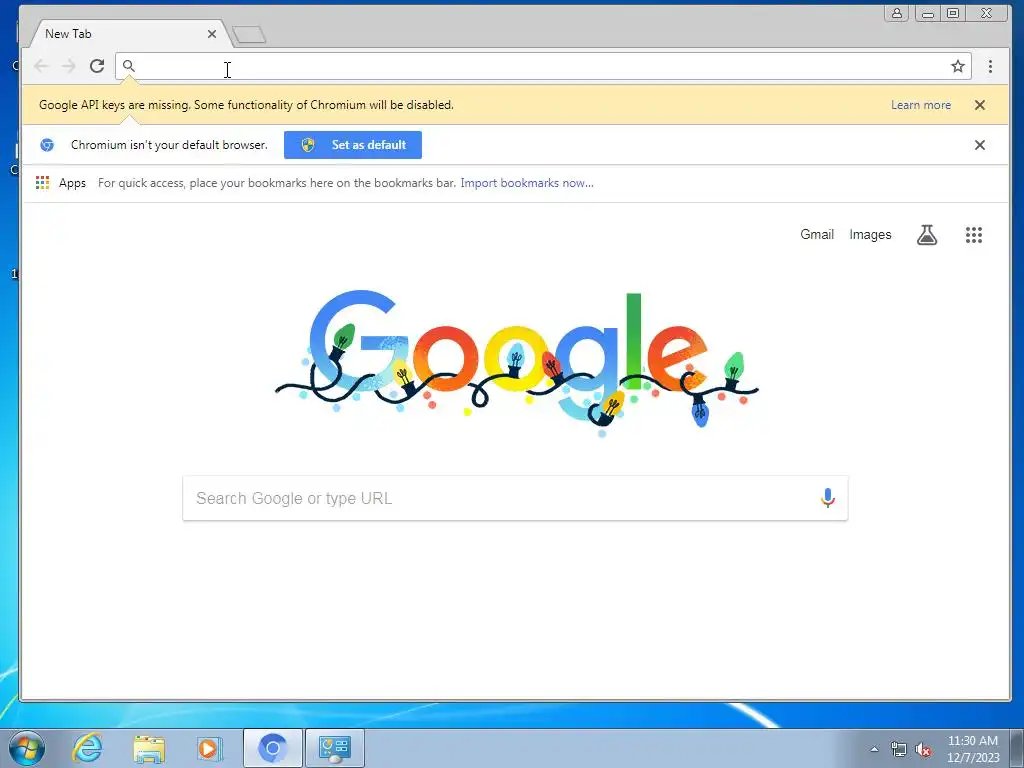Dismiss the default browser infobar
This screenshot has width=1024, height=768.
pos(980,145)
